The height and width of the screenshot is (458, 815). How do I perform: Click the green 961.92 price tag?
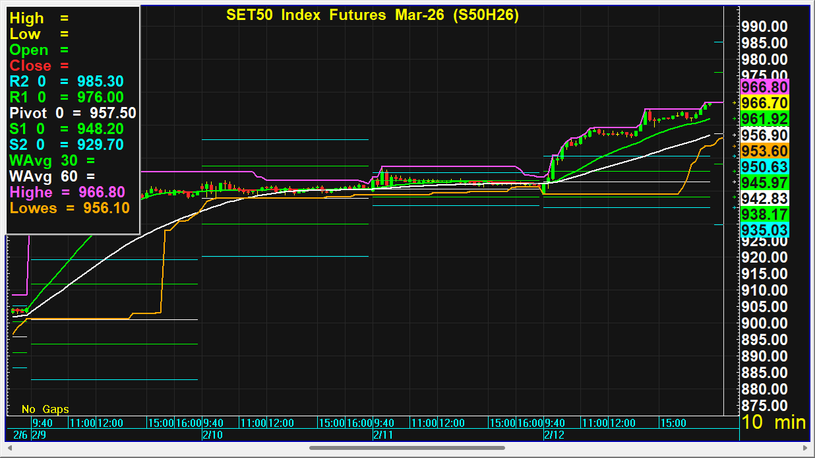tap(763, 119)
